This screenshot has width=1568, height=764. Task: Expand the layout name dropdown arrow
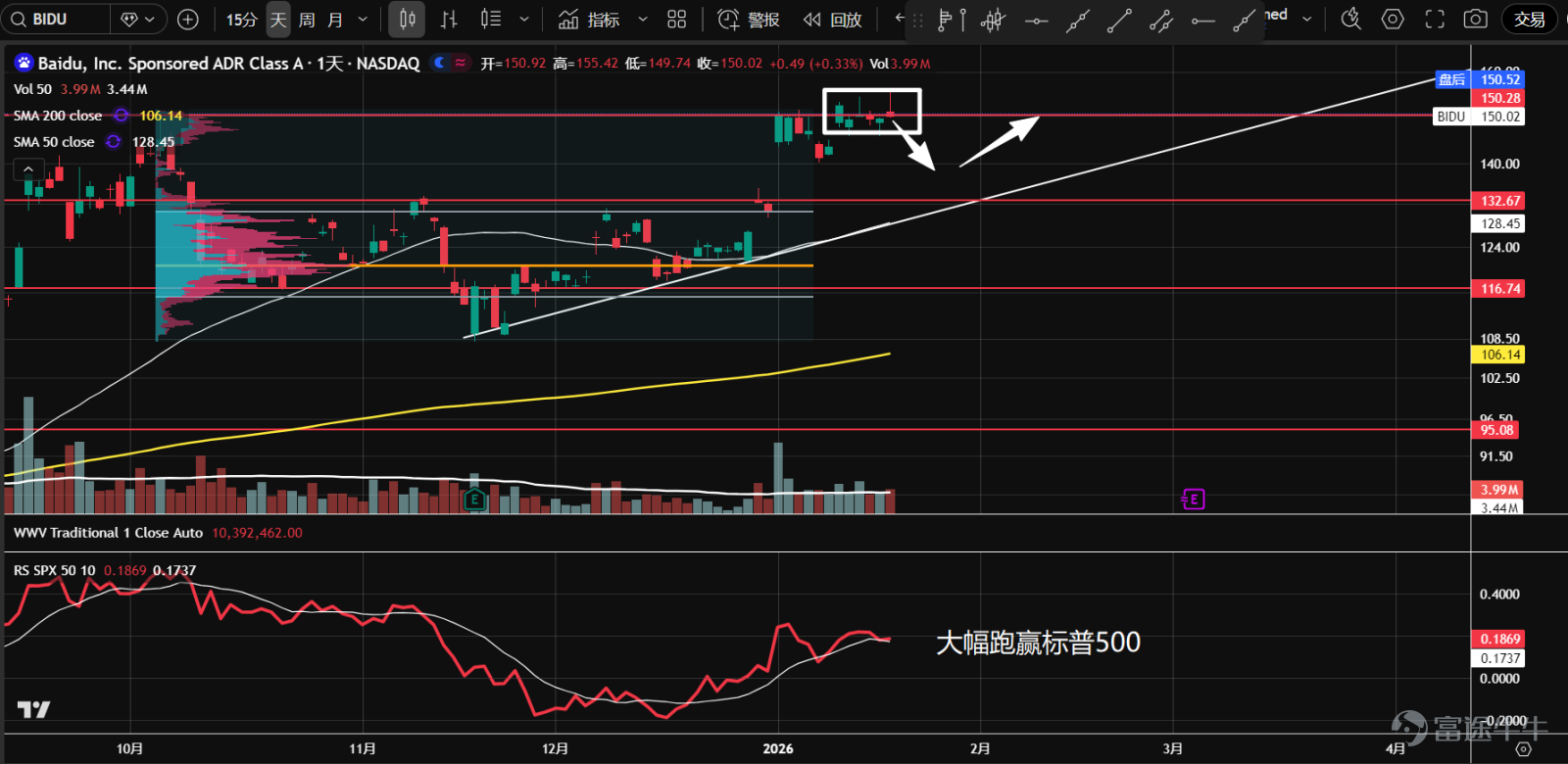1306,18
